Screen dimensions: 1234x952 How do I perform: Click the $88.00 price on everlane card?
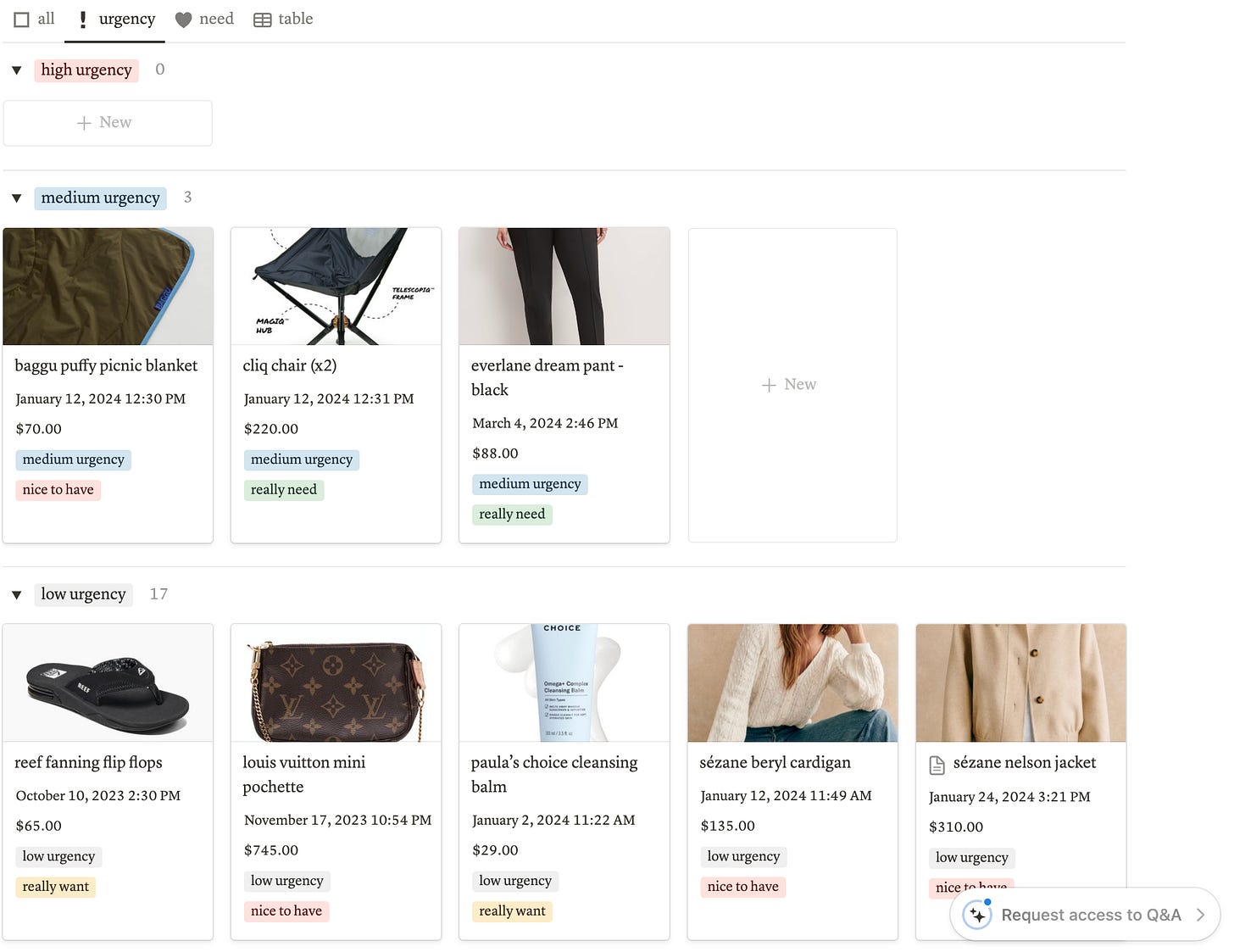(x=495, y=454)
